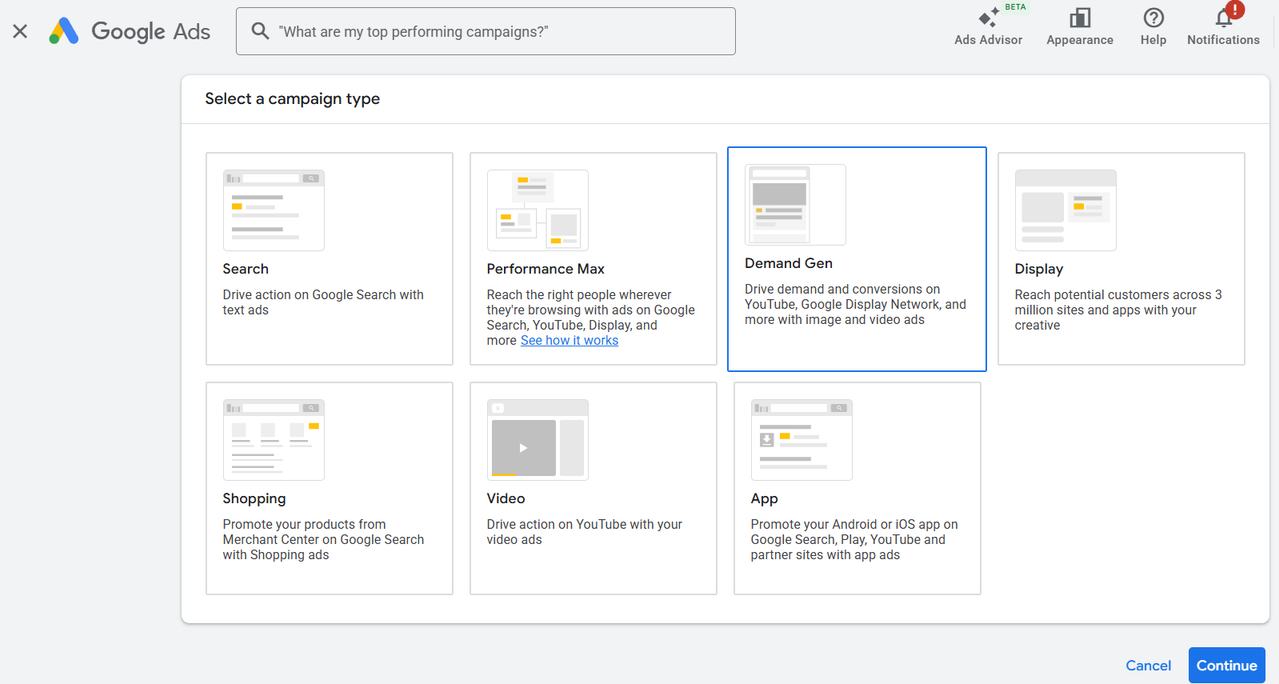Select the Shopping campaign illustration
Screen dimensions: 1279x684
point(274,440)
